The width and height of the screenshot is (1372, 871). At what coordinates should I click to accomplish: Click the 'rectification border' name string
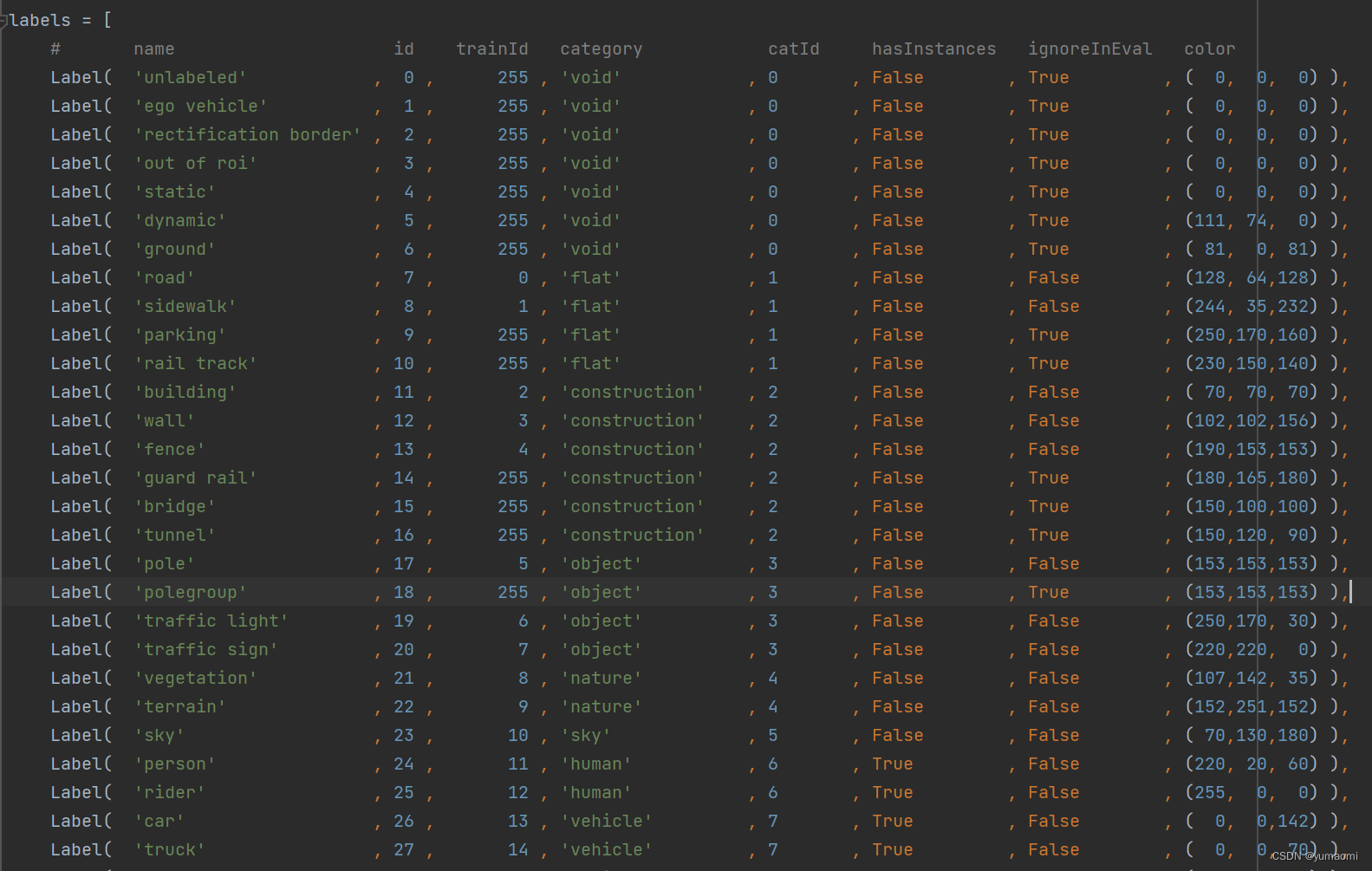(x=248, y=135)
